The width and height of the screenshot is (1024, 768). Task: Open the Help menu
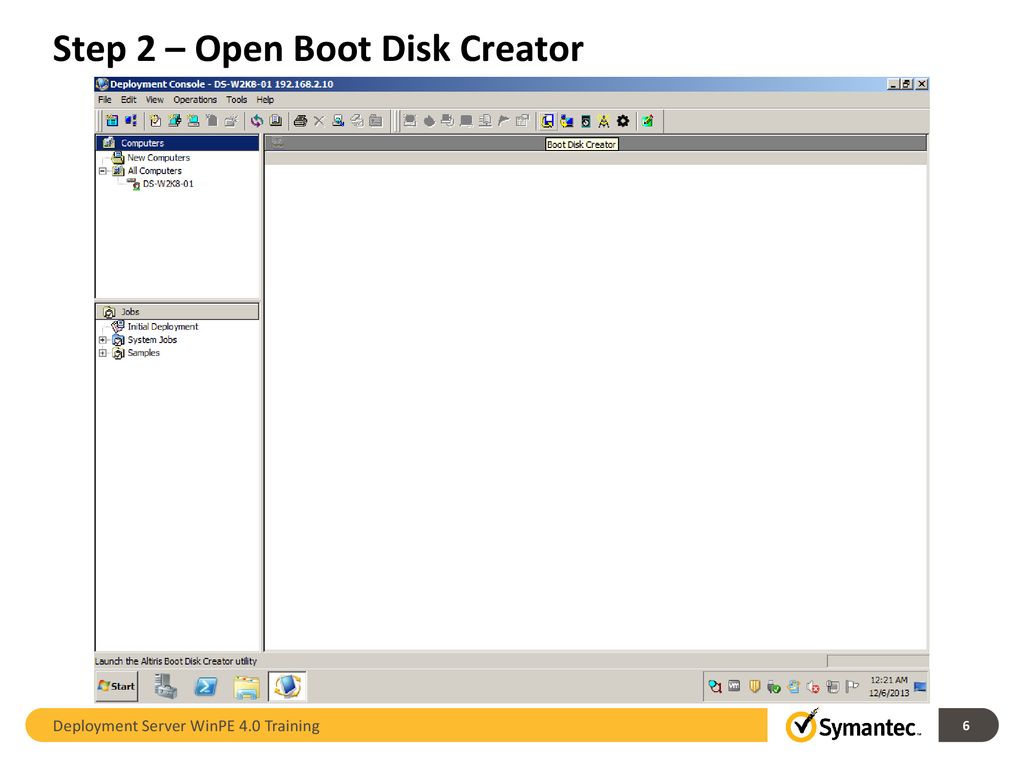[265, 100]
